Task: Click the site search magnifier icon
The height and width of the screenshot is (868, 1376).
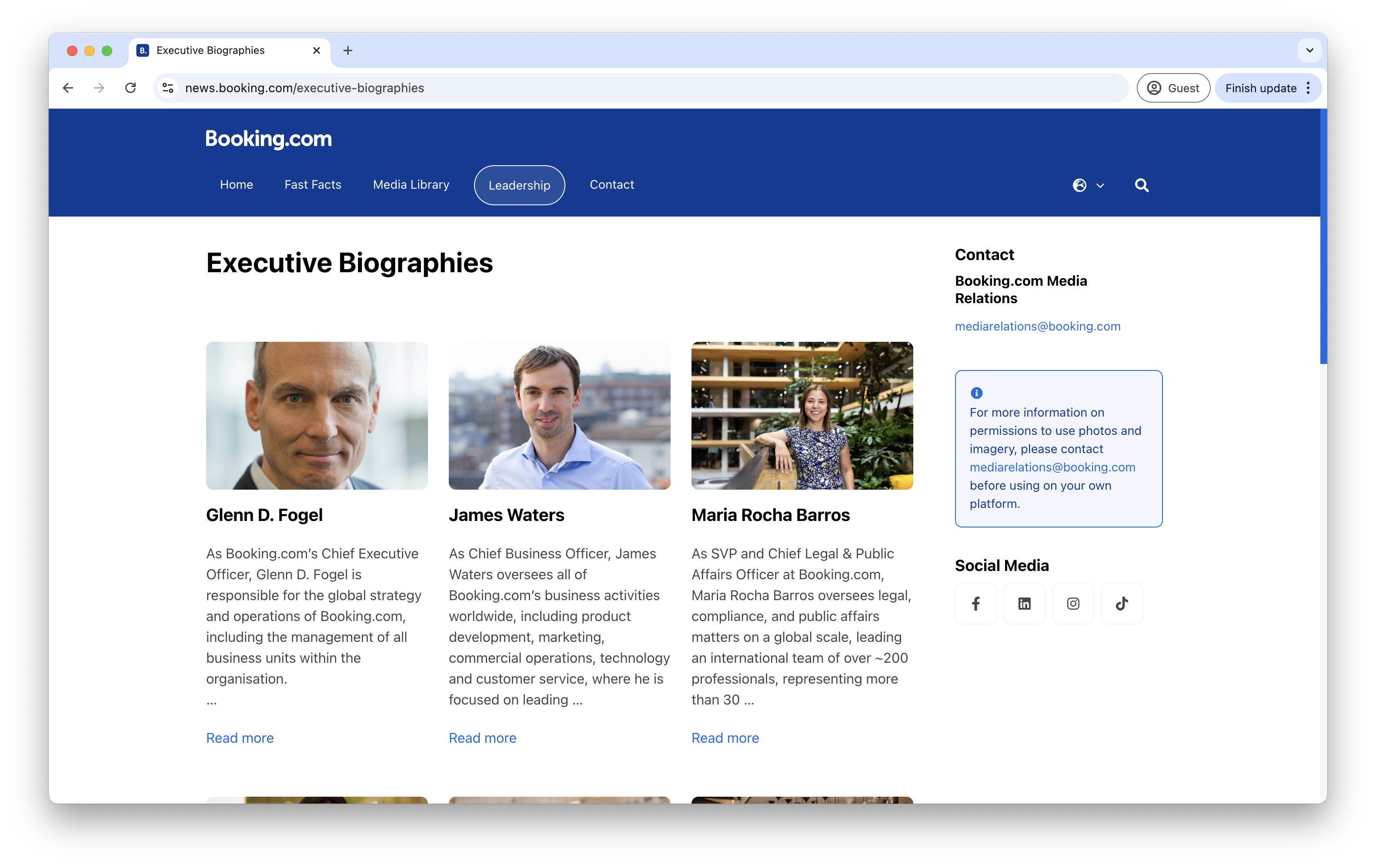Action: click(x=1141, y=185)
